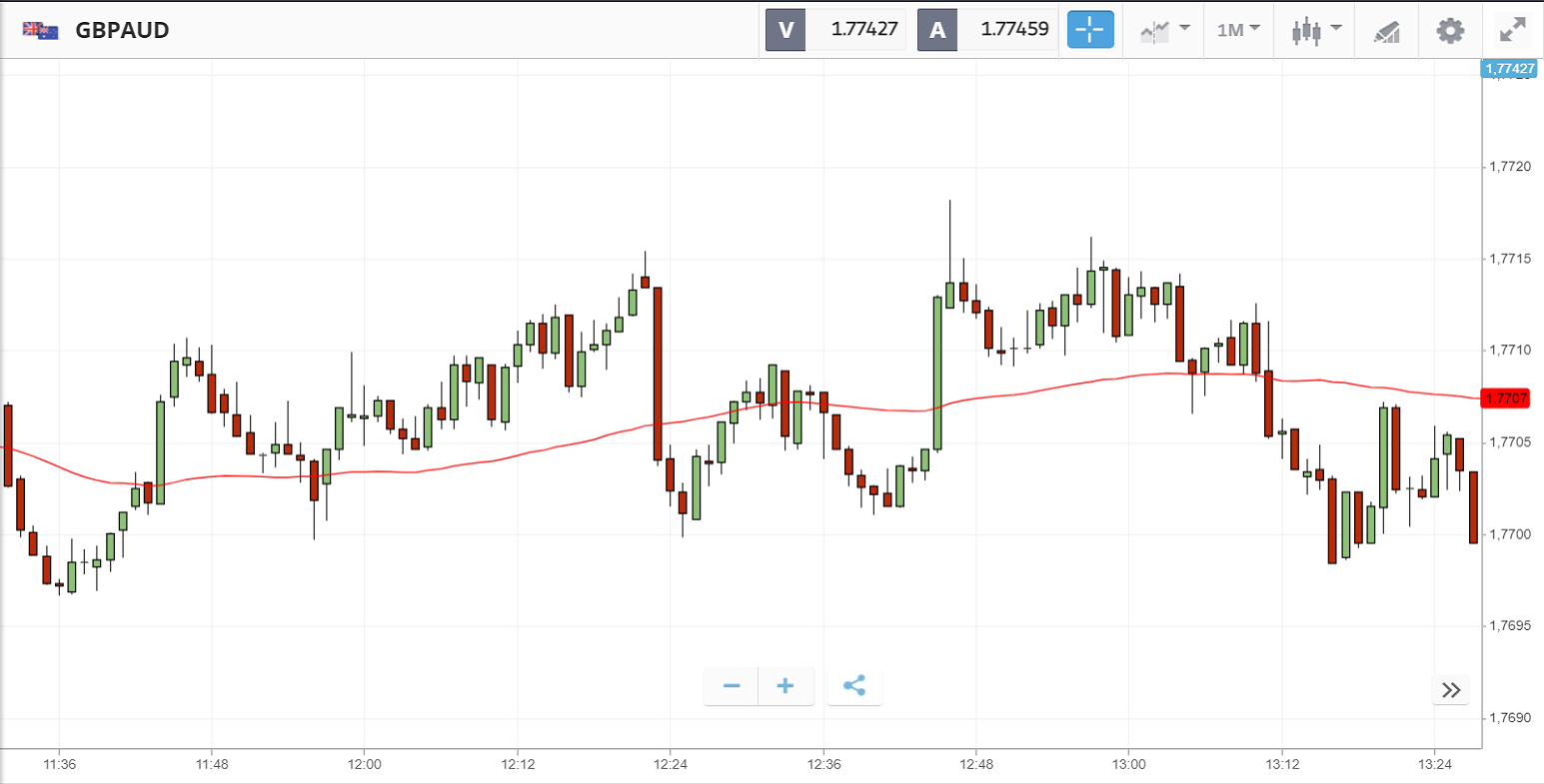Zoom out the chart with minus
The height and width of the screenshot is (784, 1544).
click(x=732, y=686)
